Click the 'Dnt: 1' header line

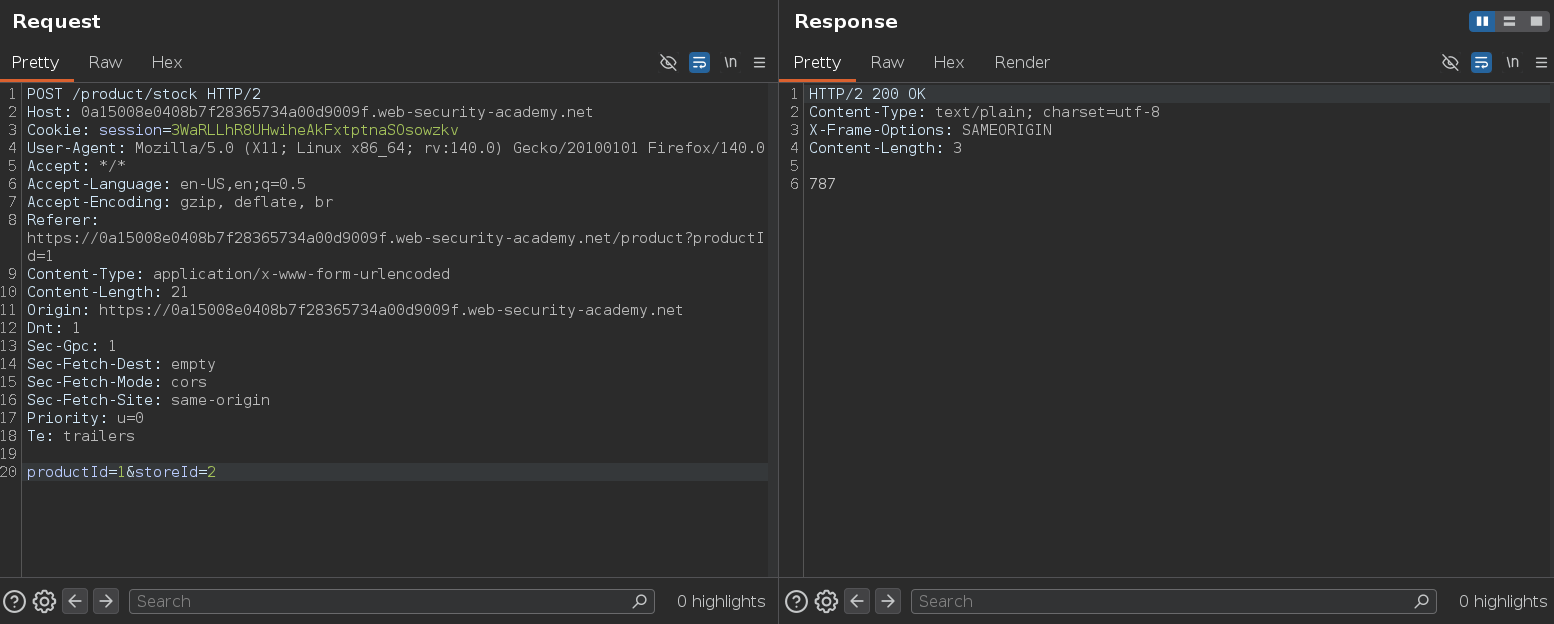point(53,328)
